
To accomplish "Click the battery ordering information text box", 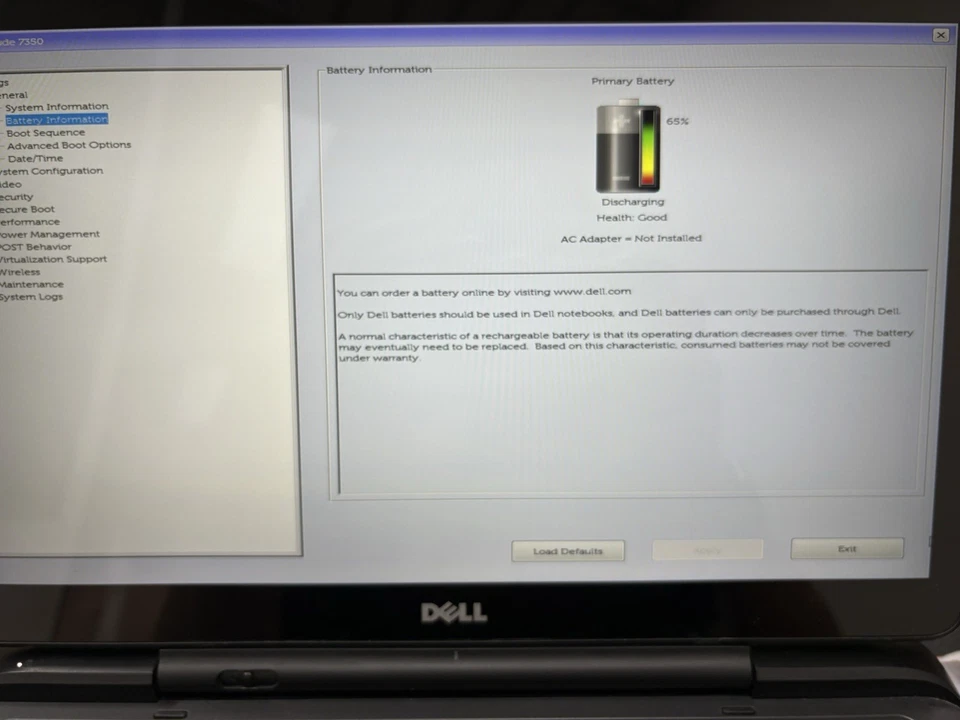I will coord(630,380).
